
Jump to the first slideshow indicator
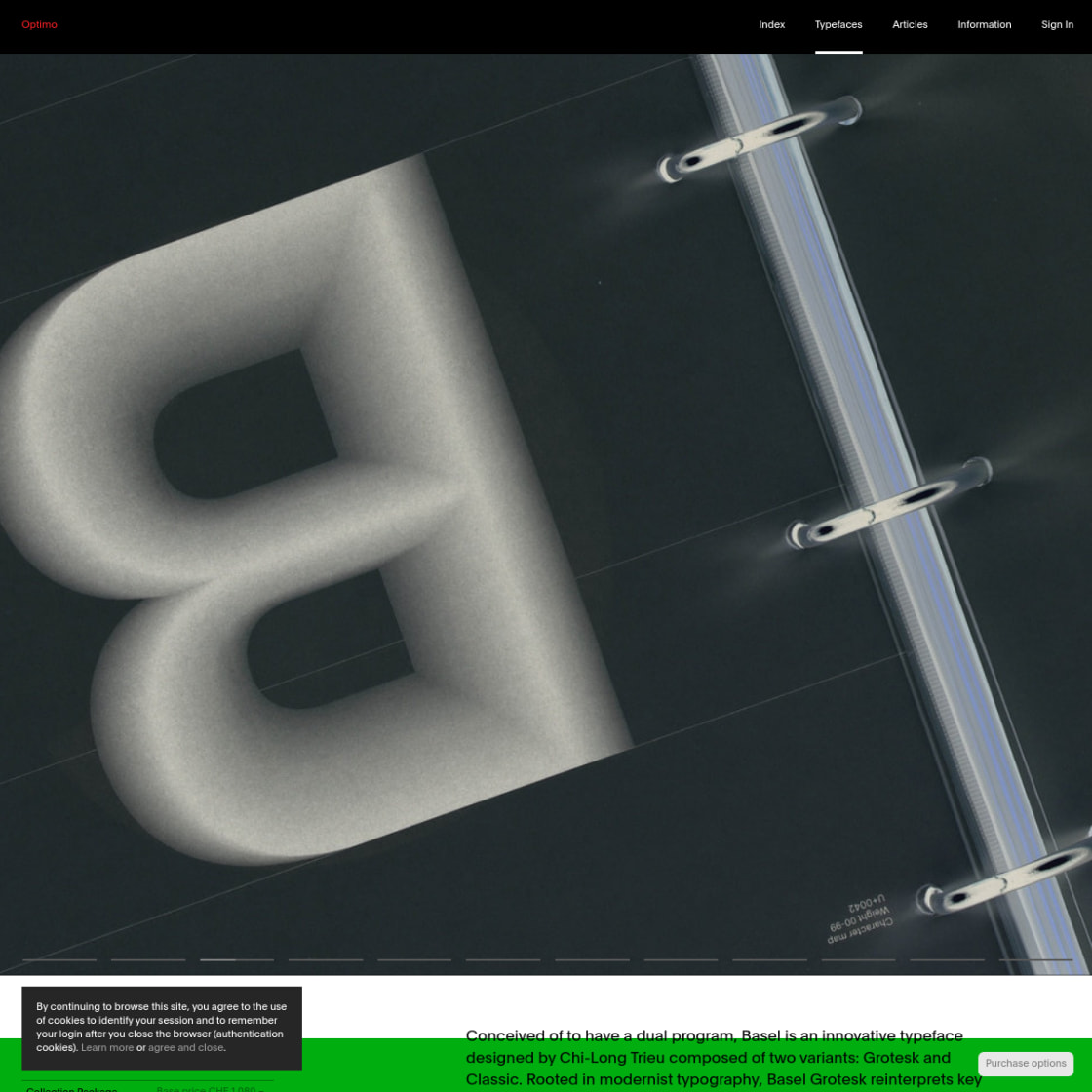(59, 959)
